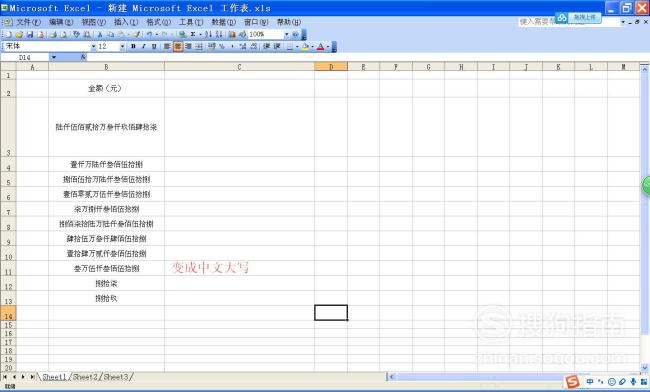650x392 pixels.
Task: Select row 11 header
Action: [8, 268]
